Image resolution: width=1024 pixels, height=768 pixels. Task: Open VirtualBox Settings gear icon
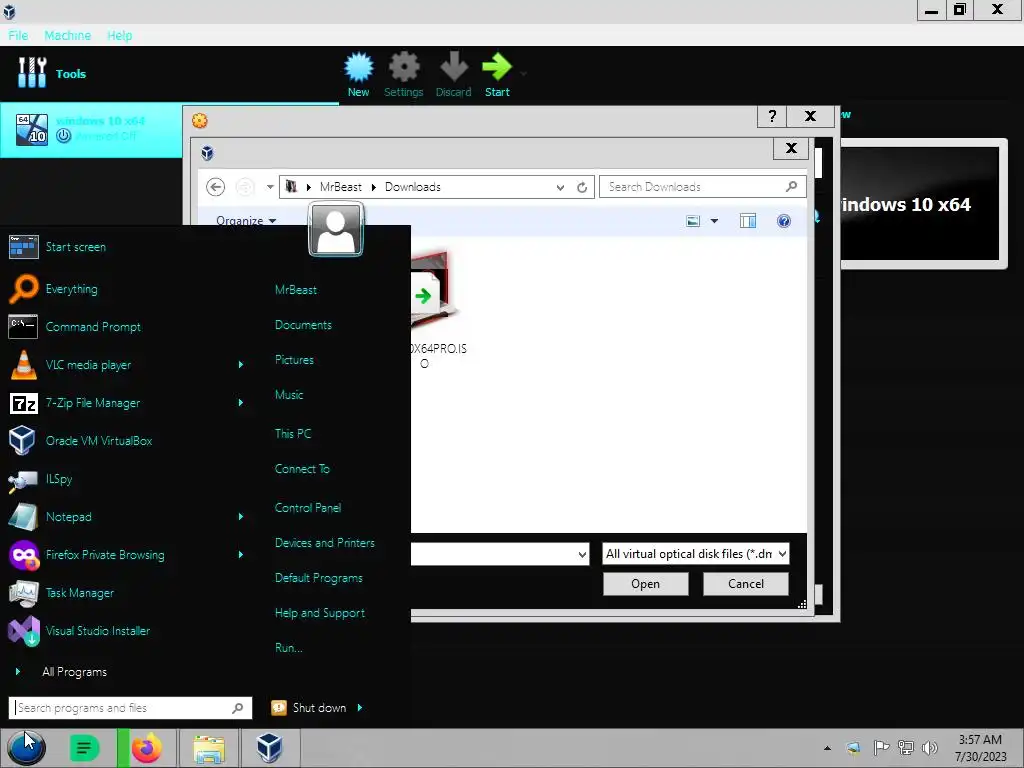[404, 67]
